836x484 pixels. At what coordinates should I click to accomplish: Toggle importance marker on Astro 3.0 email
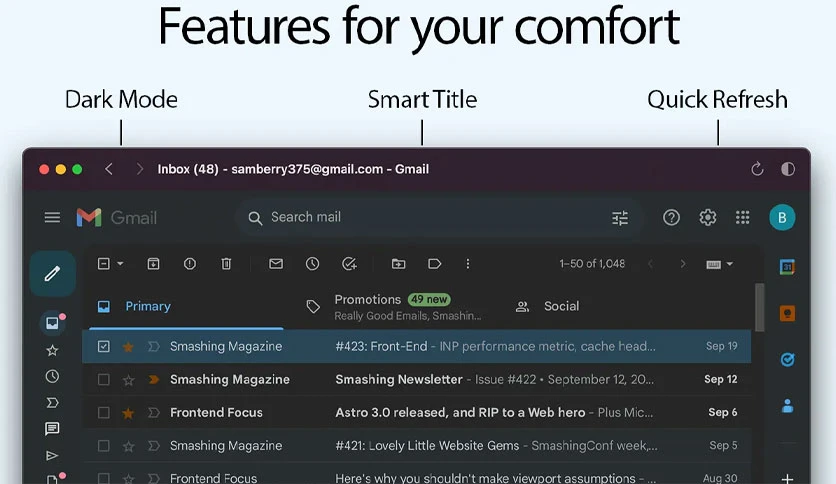(x=154, y=413)
